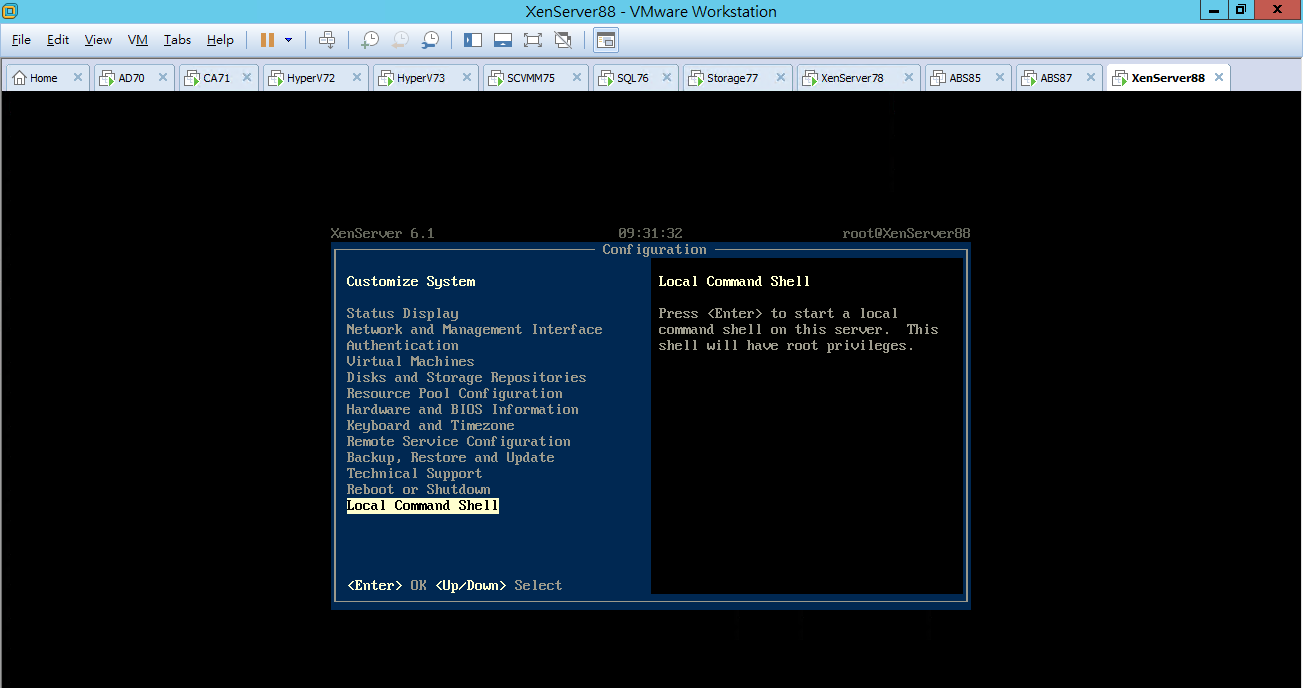1304x688 pixels.
Task: Enter full screen mode icon
Action: [533, 40]
